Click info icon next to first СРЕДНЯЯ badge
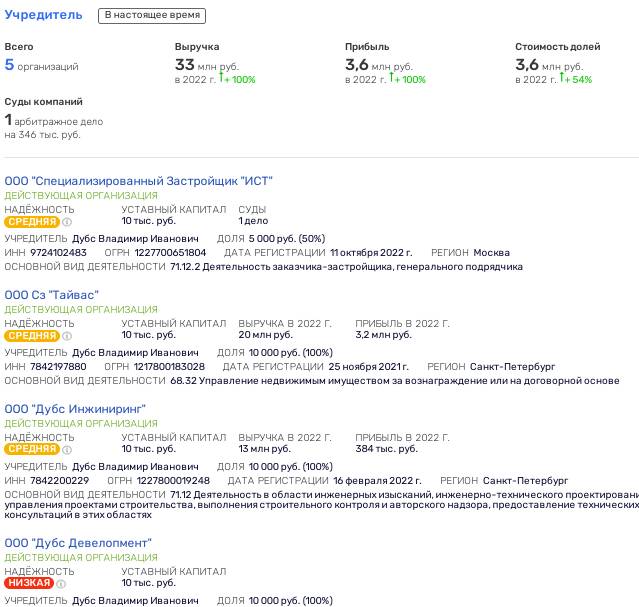The image size is (639, 607). (67, 222)
